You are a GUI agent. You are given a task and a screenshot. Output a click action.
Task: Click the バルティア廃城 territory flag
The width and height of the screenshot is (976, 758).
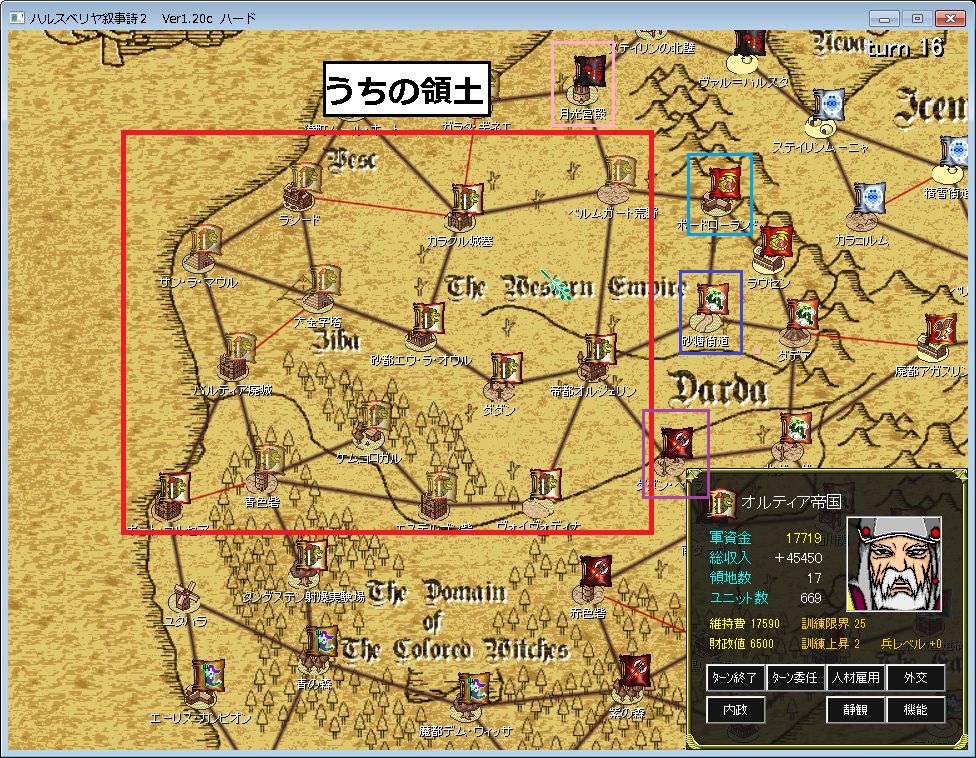click(240, 350)
